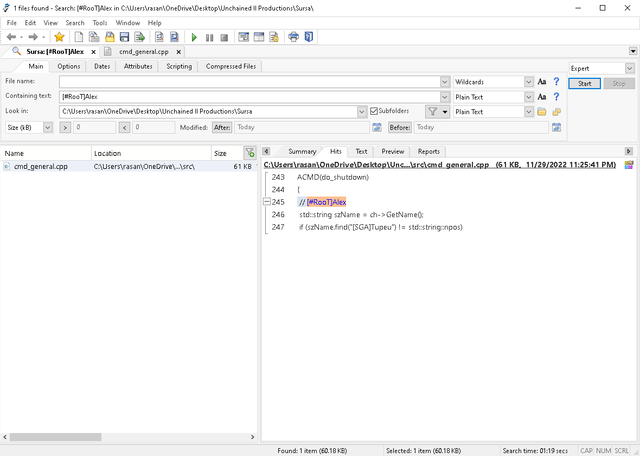Open favorites with the star icon
Screen dimensions: 640x456
(59, 37)
